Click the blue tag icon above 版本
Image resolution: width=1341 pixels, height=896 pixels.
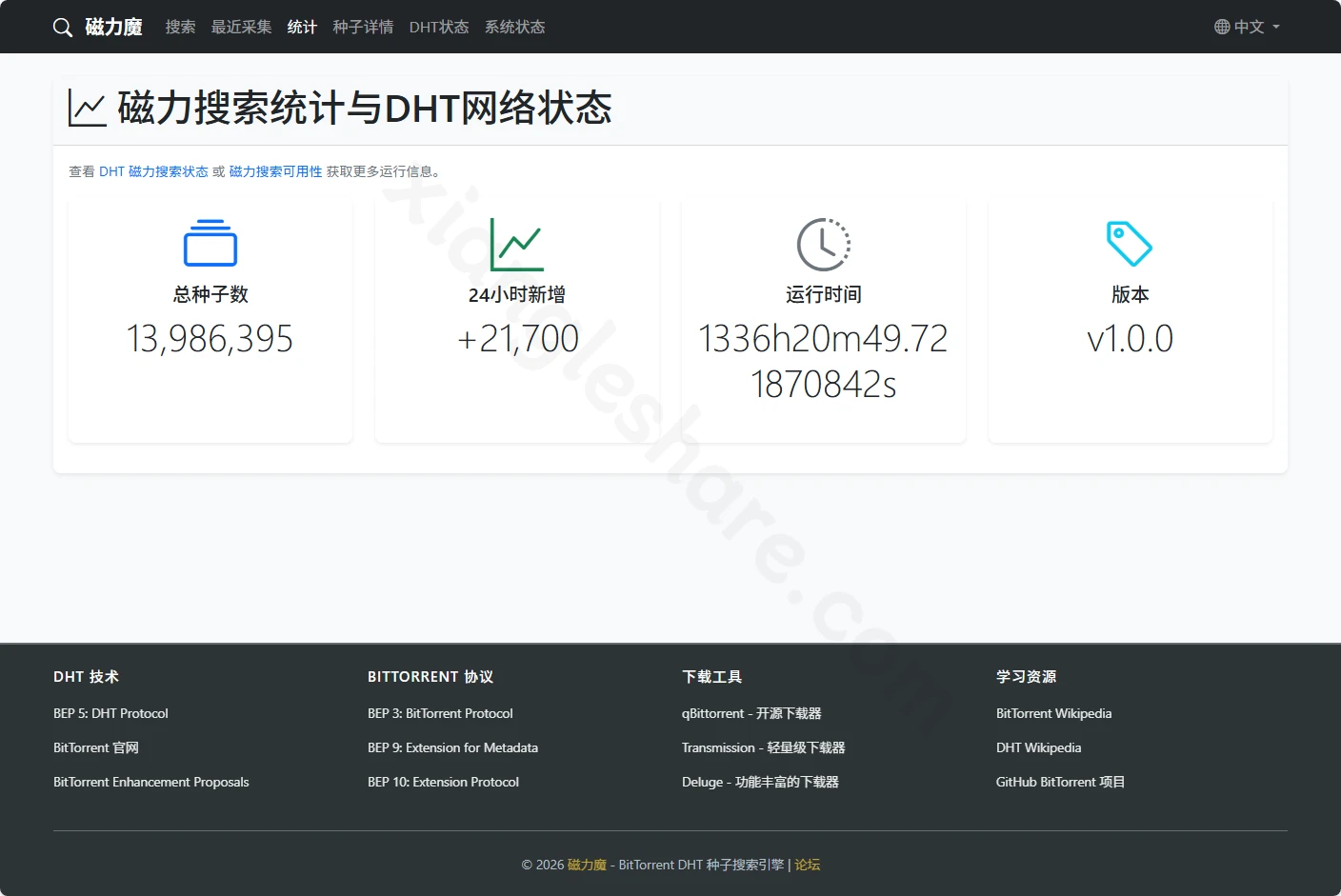(1130, 244)
